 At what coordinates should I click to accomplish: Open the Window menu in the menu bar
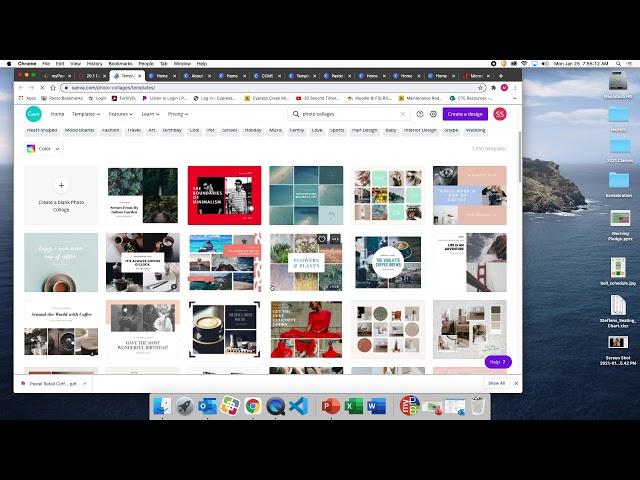[x=182, y=64]
